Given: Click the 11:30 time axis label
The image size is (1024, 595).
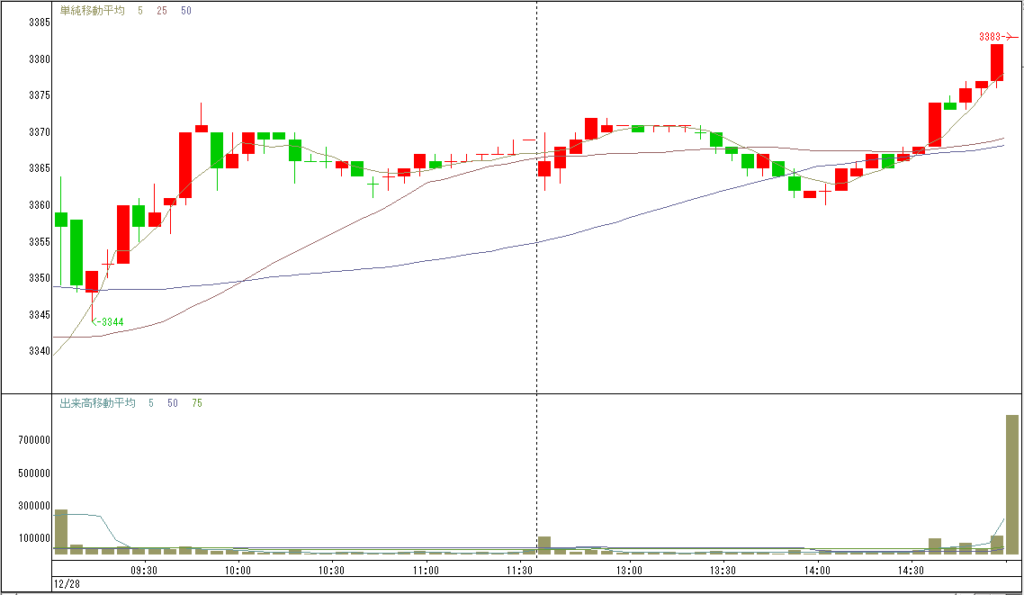Looking at the screenshot, I should click(x=519, y=570).
